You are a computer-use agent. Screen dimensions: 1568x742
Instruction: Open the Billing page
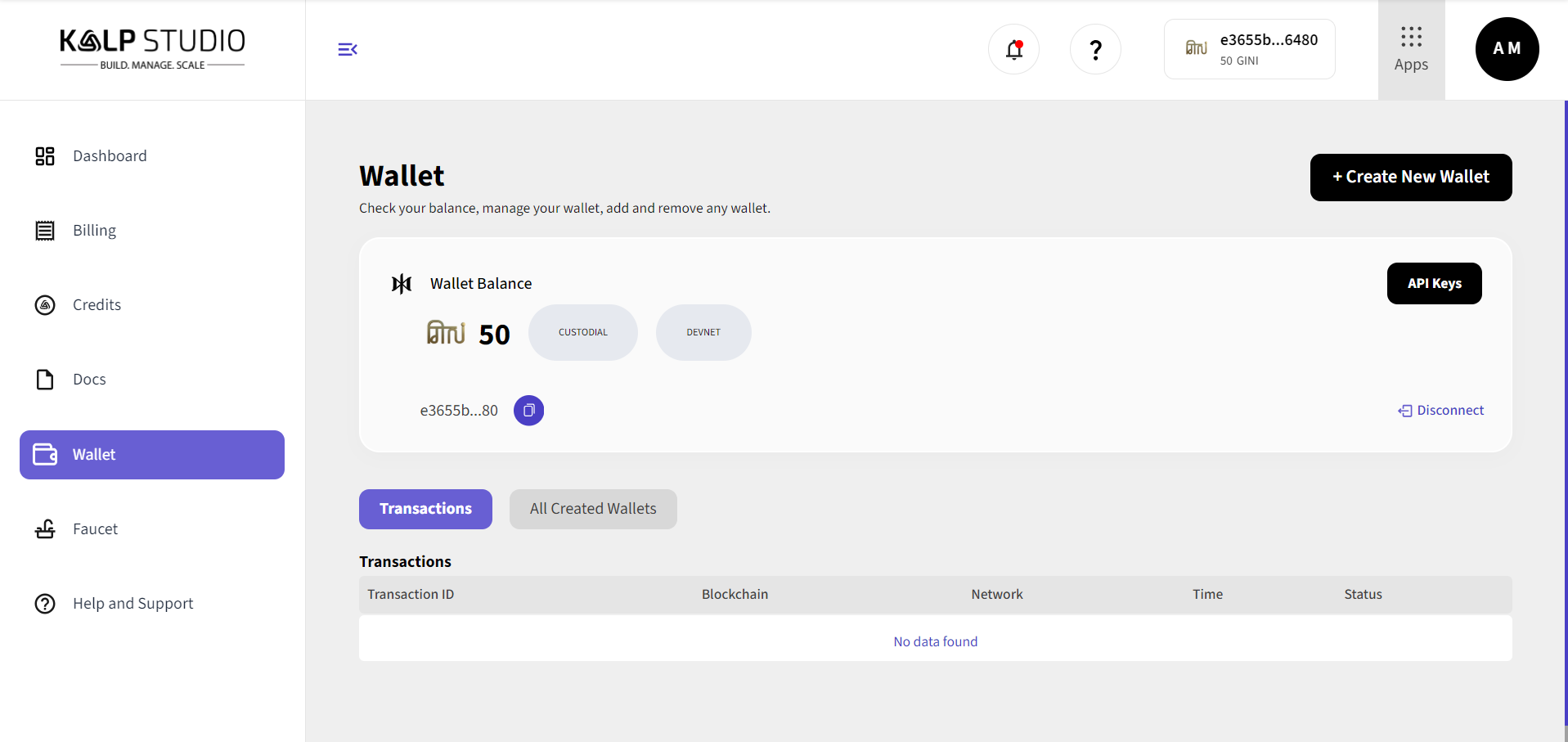click(94, 231)
